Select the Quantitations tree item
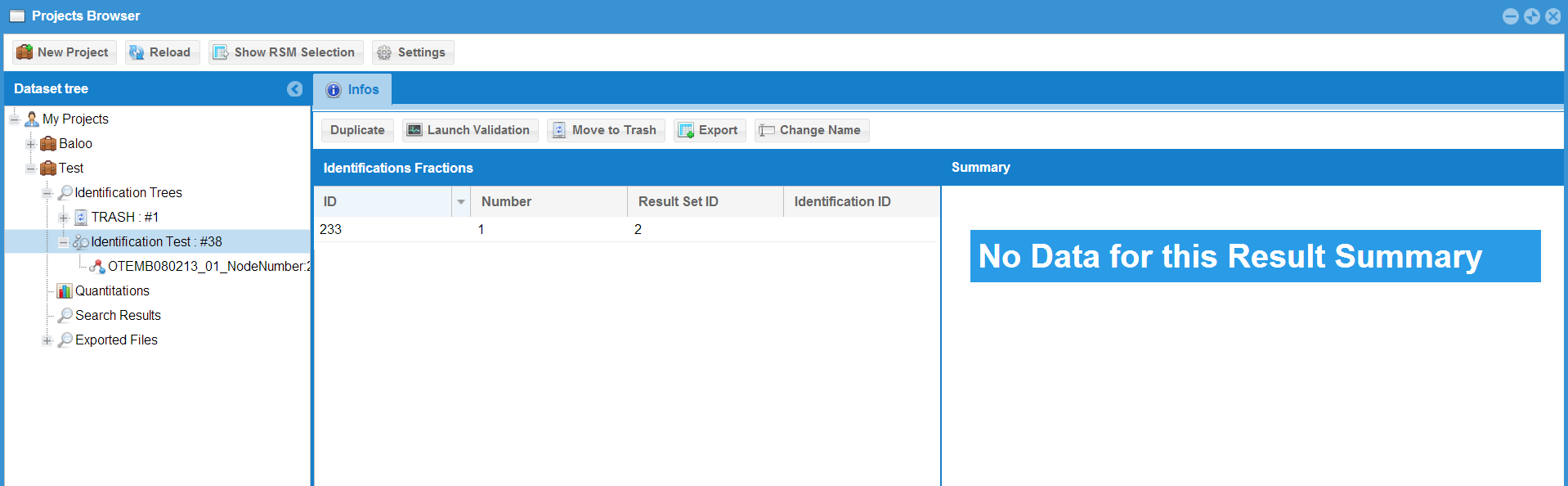This screenshot has height=486, width=1568. 112,291
